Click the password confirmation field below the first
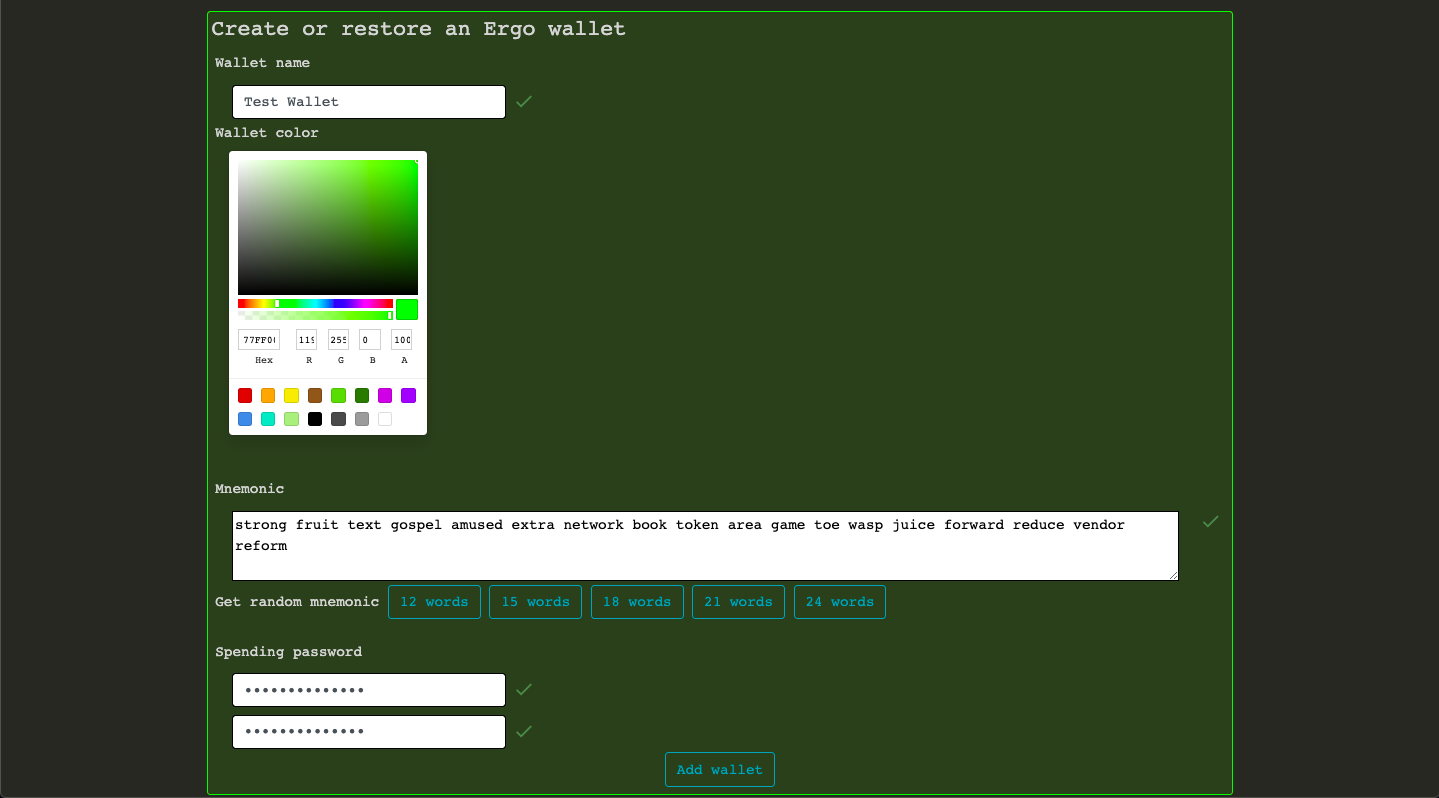1439x798 pixels. 369,732
